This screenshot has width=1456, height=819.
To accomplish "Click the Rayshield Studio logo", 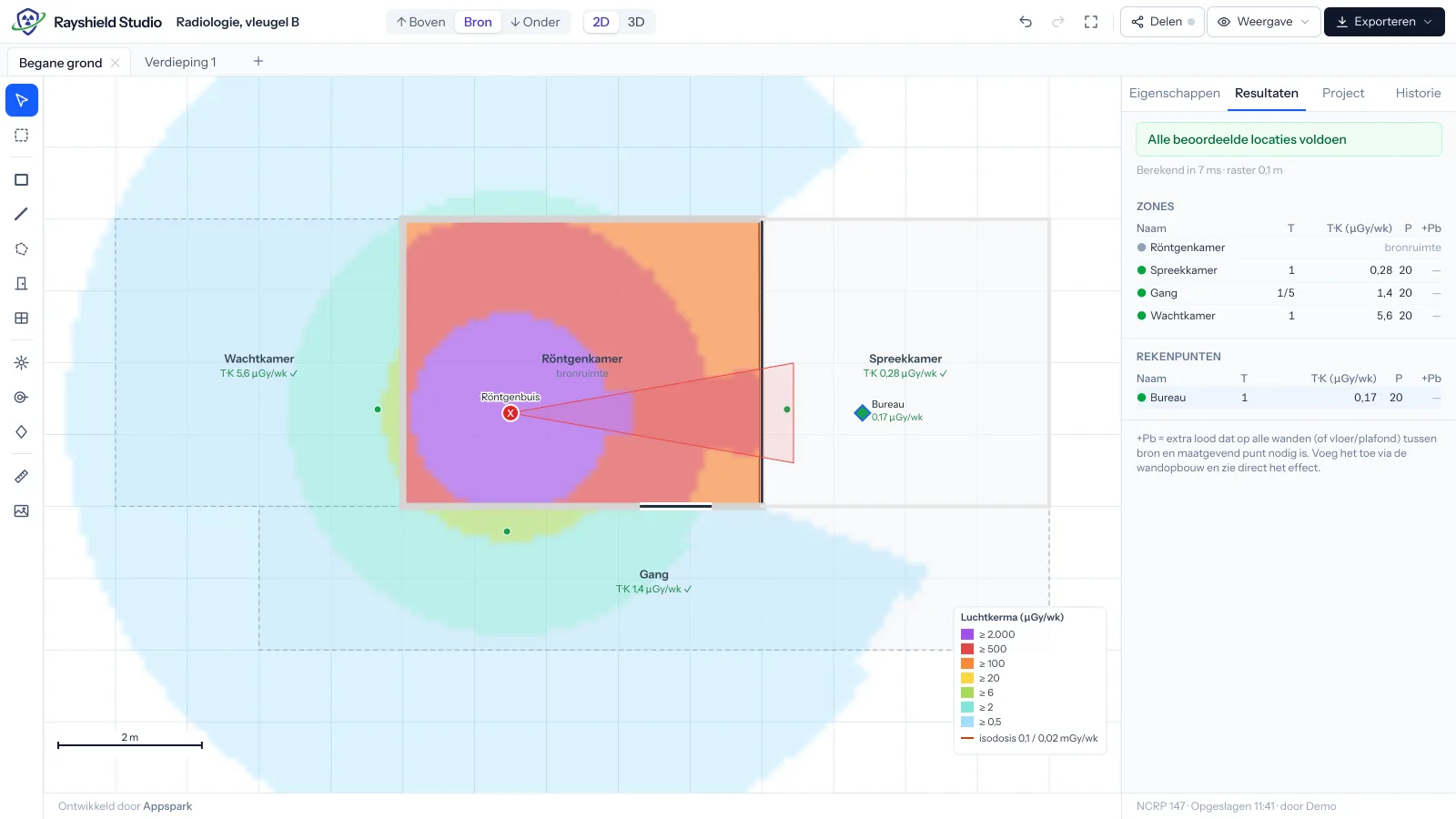I will point(28,22).
